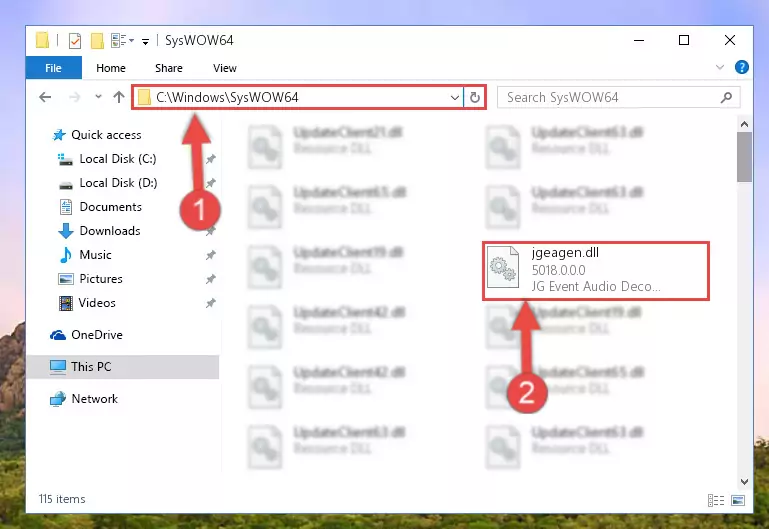The image size is (769, 529).
Task: Click the Music note icon
Action: 66,255
